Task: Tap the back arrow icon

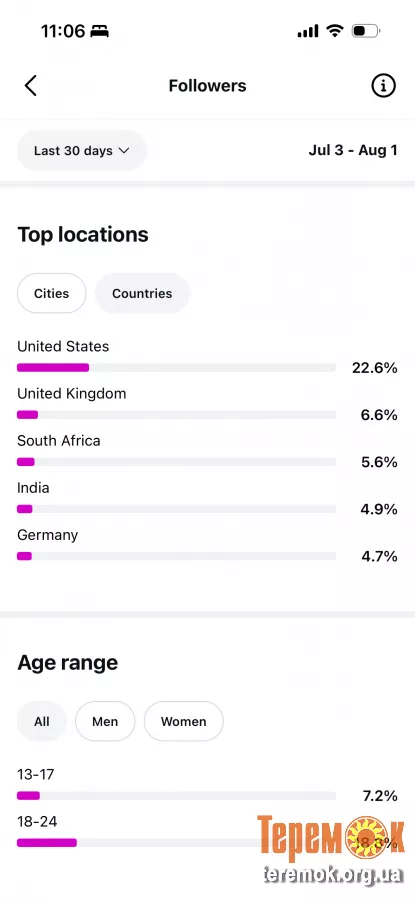Action: [x=31, y=86]
